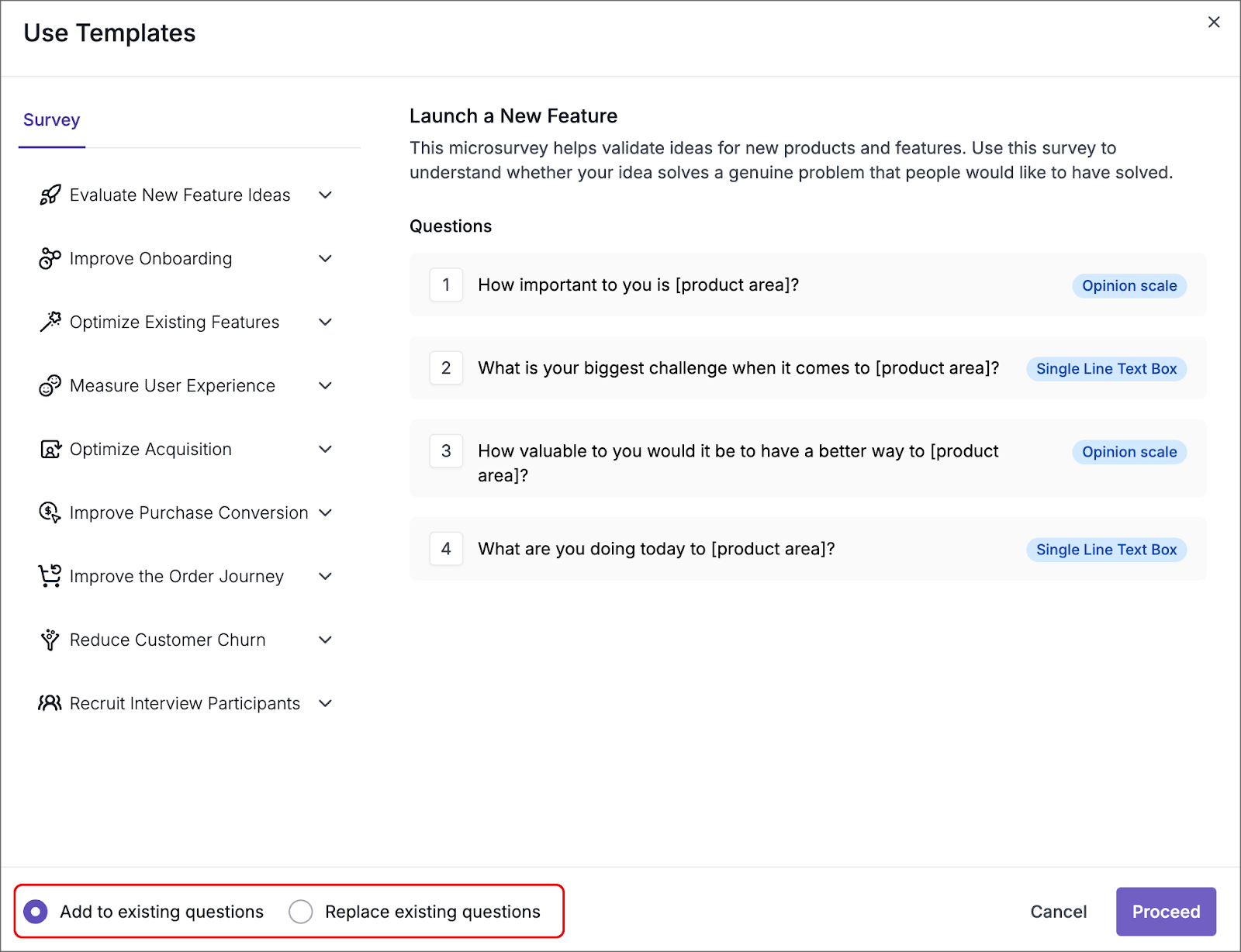The image size is (1241, 952).
Task: Click the Improve Onboarding icon
Action: [x=50, y=259]
